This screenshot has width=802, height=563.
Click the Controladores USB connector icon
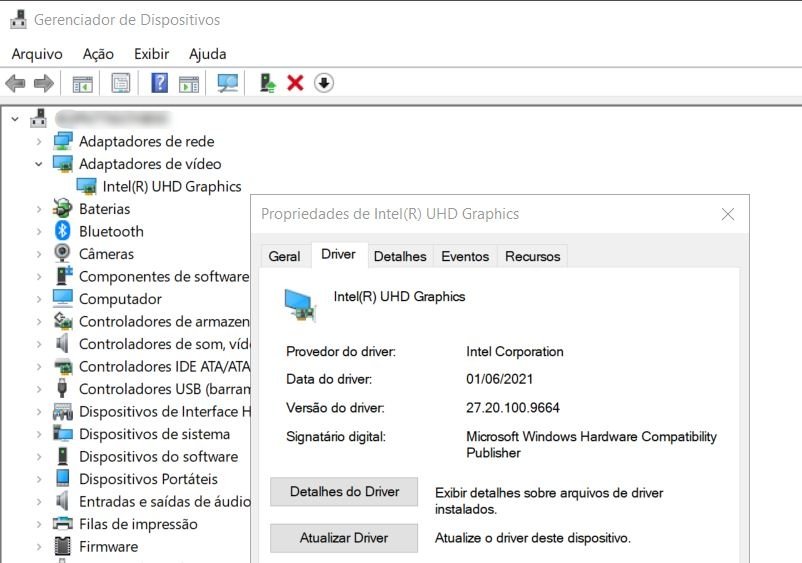(62, 389)
